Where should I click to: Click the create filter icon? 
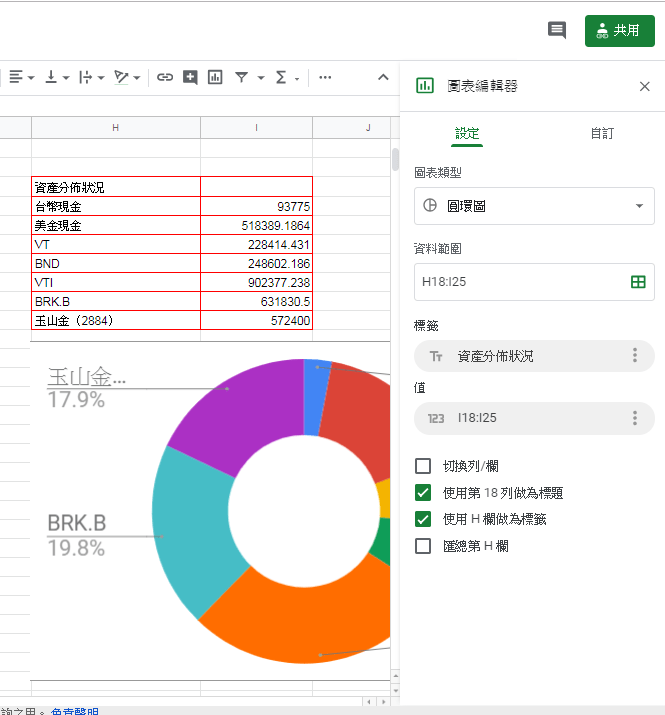click(x=241, y=77)
